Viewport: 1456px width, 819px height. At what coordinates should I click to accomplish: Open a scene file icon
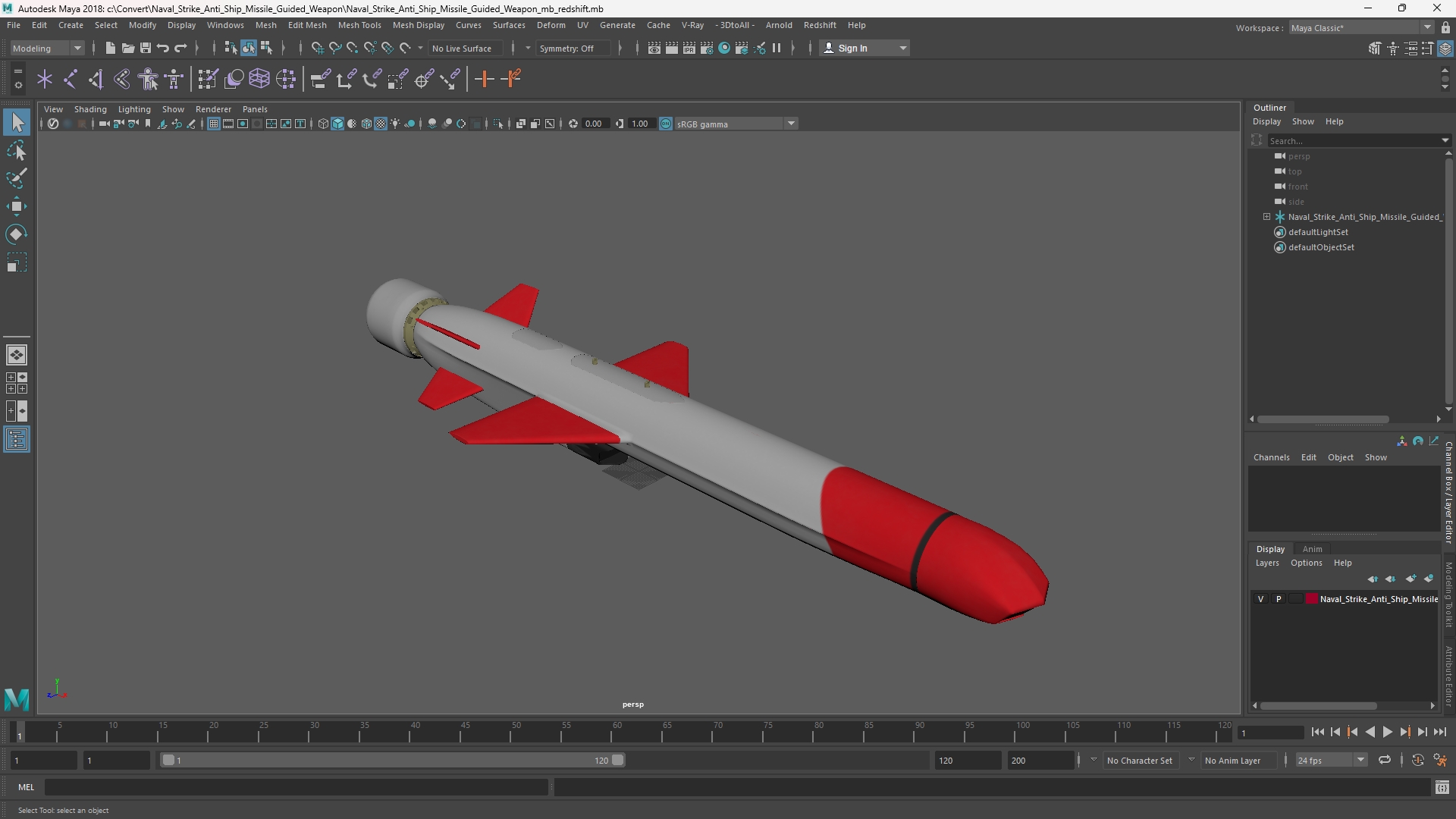pyautogui.click(x=127, y=48)
